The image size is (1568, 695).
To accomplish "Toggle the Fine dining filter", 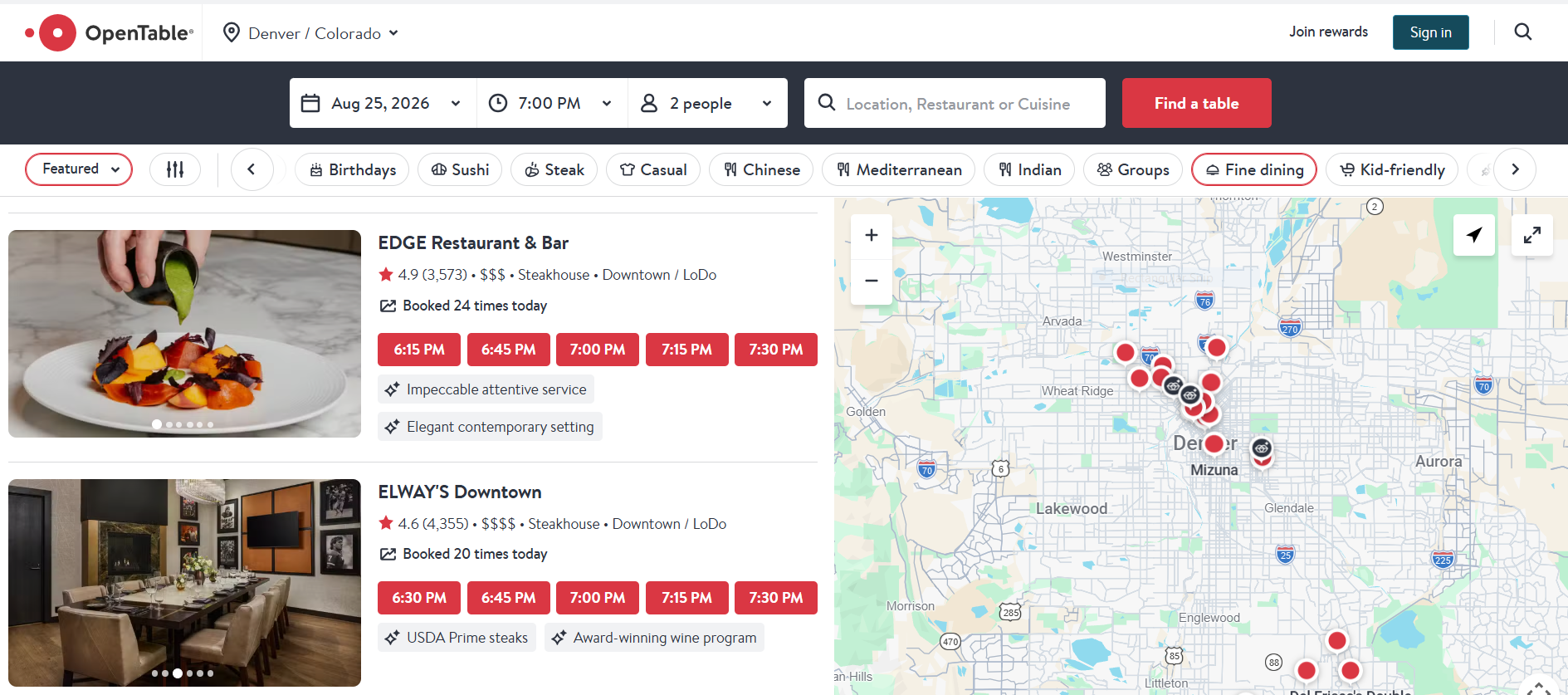I will pos(1254,169).
